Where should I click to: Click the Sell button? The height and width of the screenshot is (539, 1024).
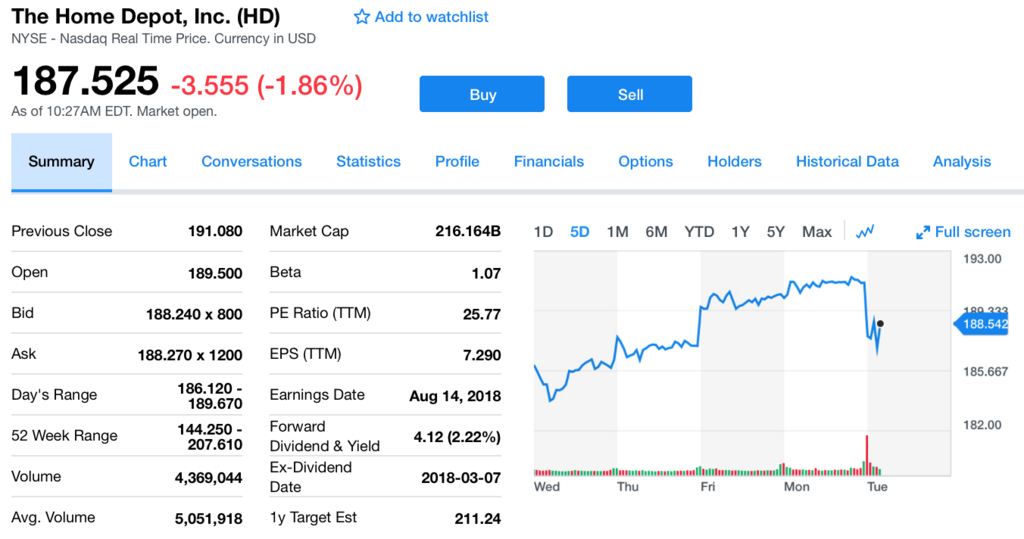[630, 94]
